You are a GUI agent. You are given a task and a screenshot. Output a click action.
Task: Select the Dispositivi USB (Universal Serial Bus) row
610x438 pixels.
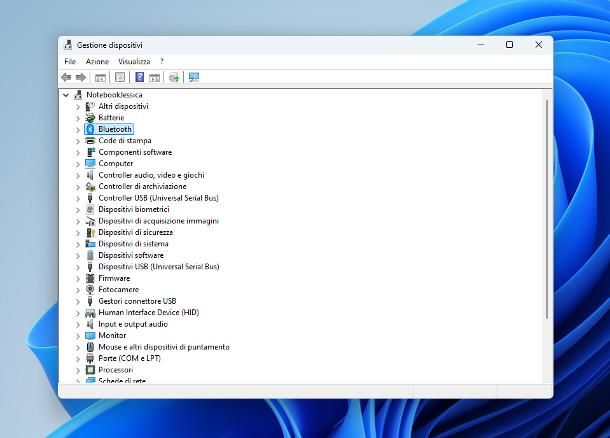tap(159, 266)
